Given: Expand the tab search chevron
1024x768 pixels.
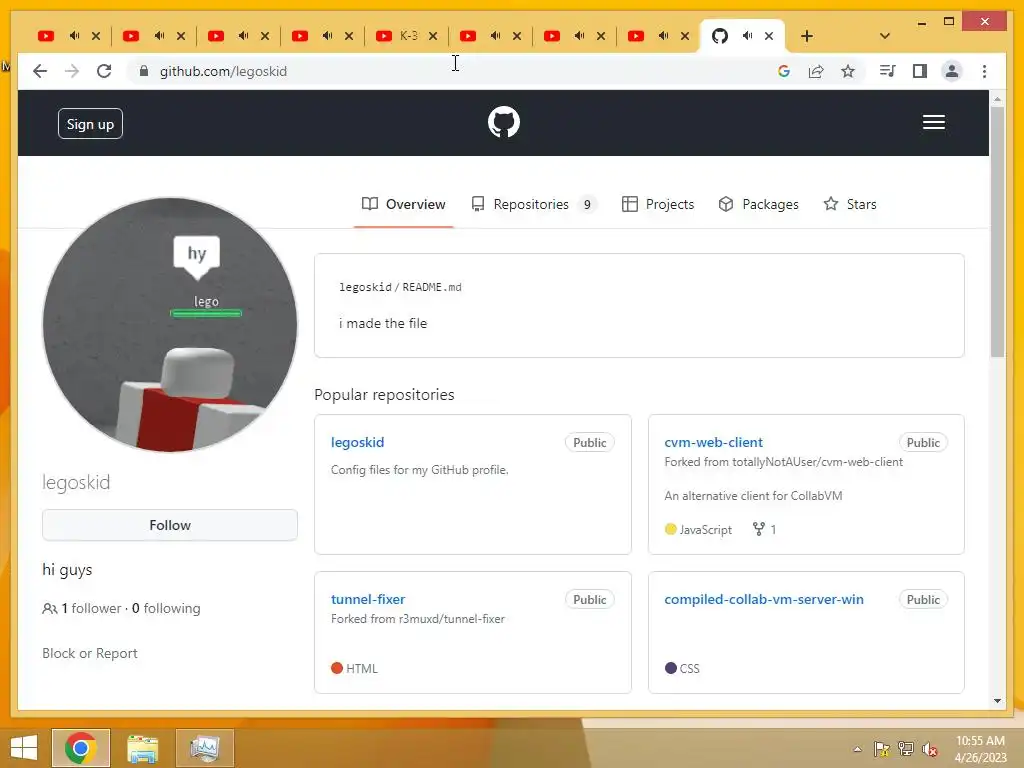Looking at the screenshot, I should point(884,36).
